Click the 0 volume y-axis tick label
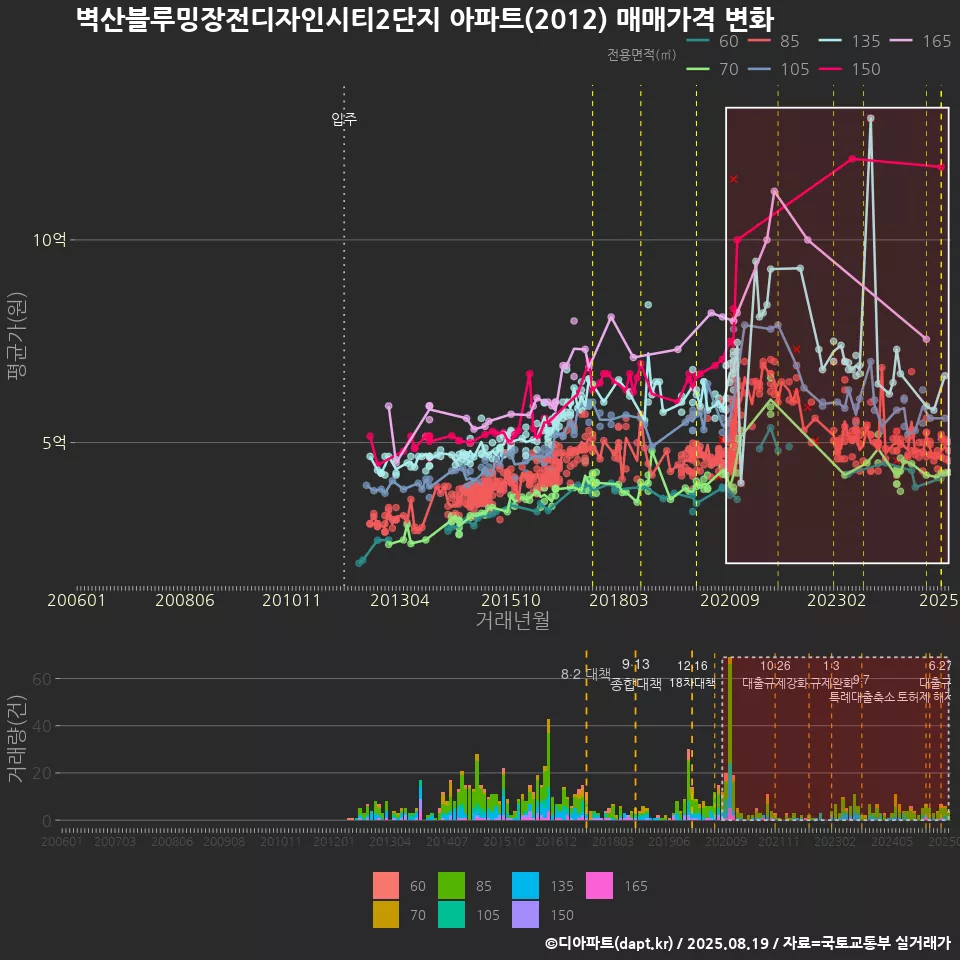Viewport: 960px width, 960px height. [47, 820]
